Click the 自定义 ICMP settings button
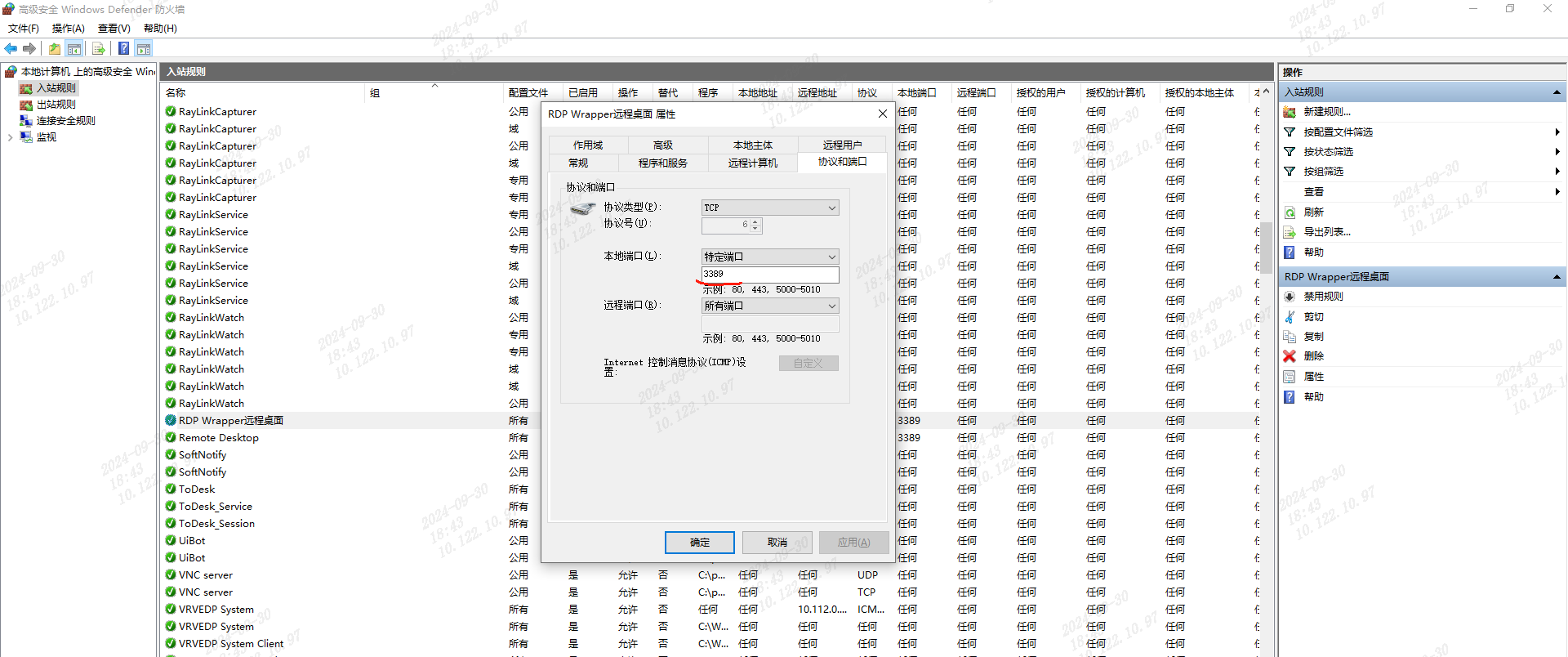 point(808,364)
